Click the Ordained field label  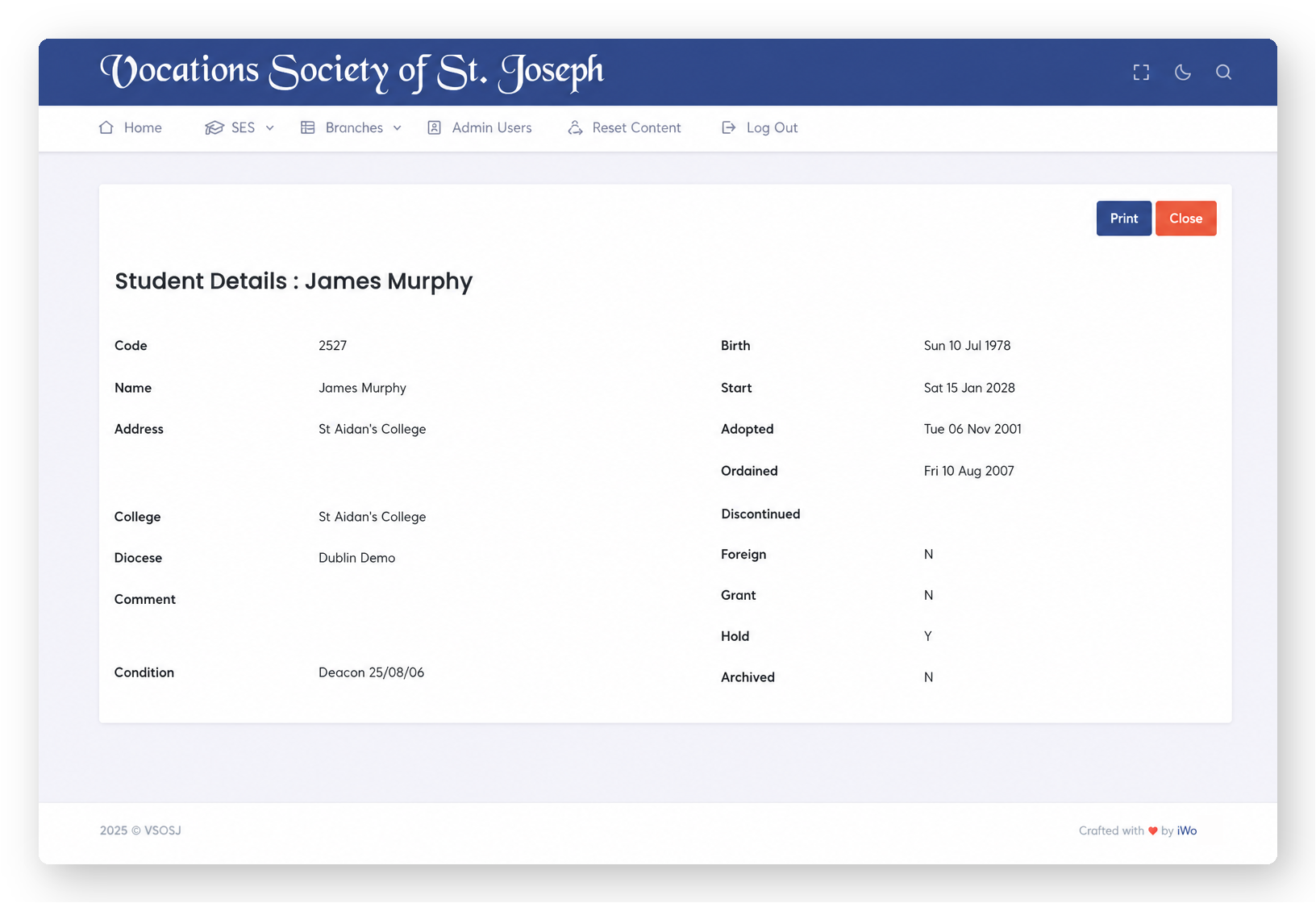click(749, 471)
